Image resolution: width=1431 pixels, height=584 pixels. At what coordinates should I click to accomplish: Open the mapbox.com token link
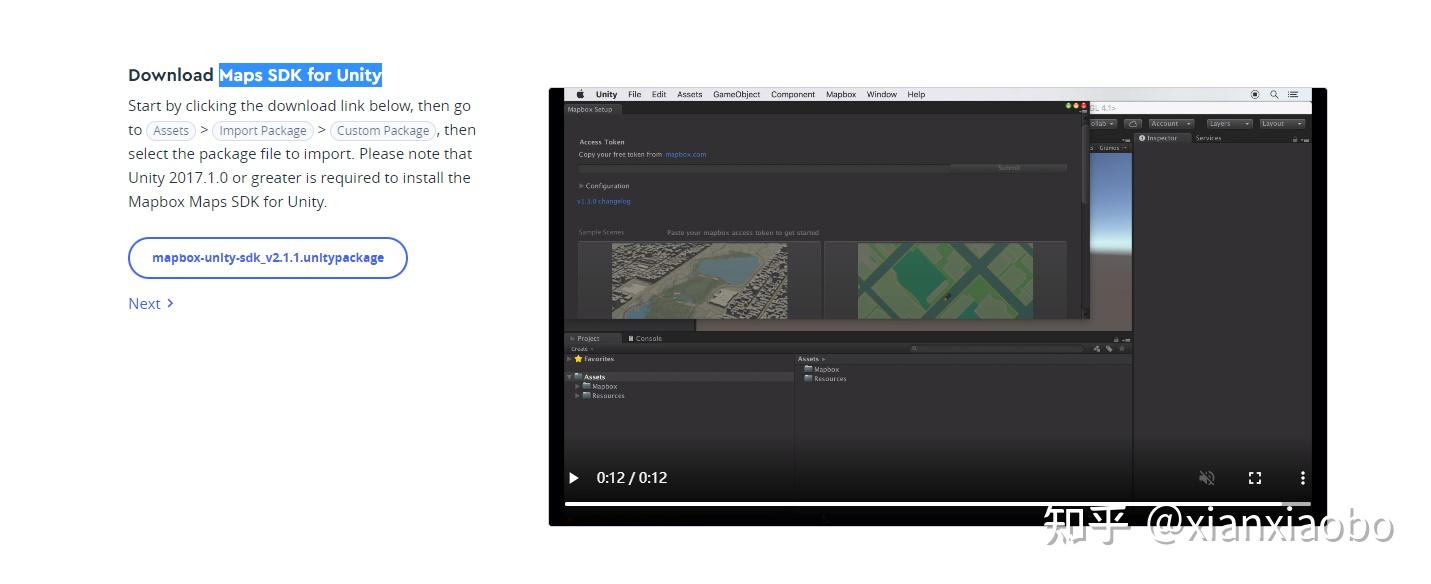[x=686, y=155]
